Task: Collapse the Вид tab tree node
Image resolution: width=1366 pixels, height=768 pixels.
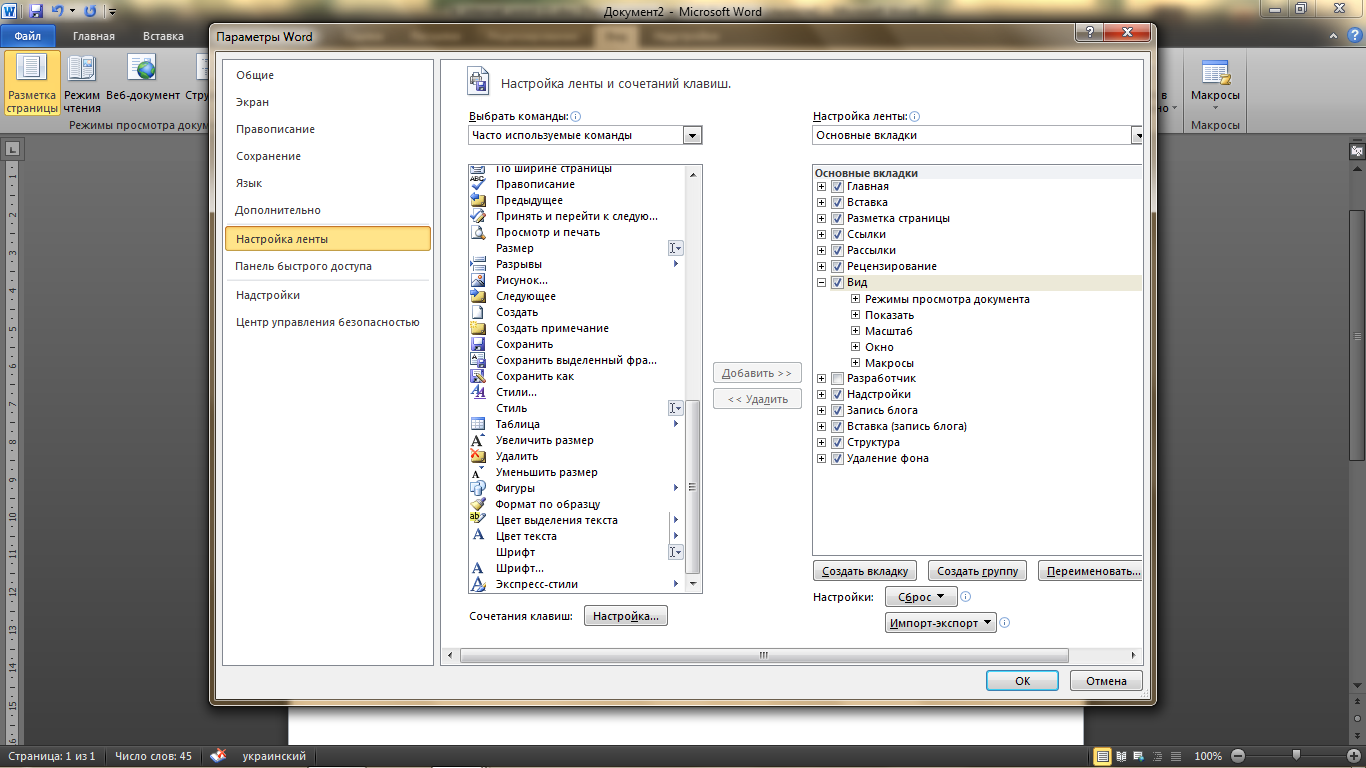Action: pyautogui.click(x=822, y=283)
